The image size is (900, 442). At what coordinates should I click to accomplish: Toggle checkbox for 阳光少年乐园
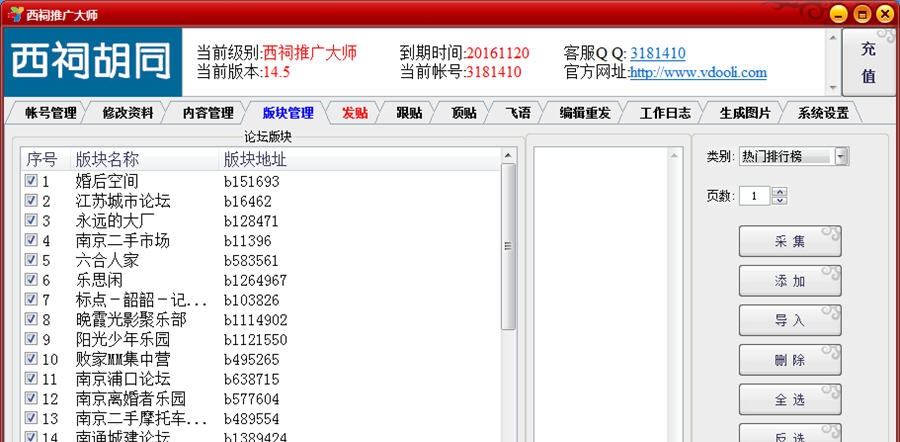tap(31, 339)
